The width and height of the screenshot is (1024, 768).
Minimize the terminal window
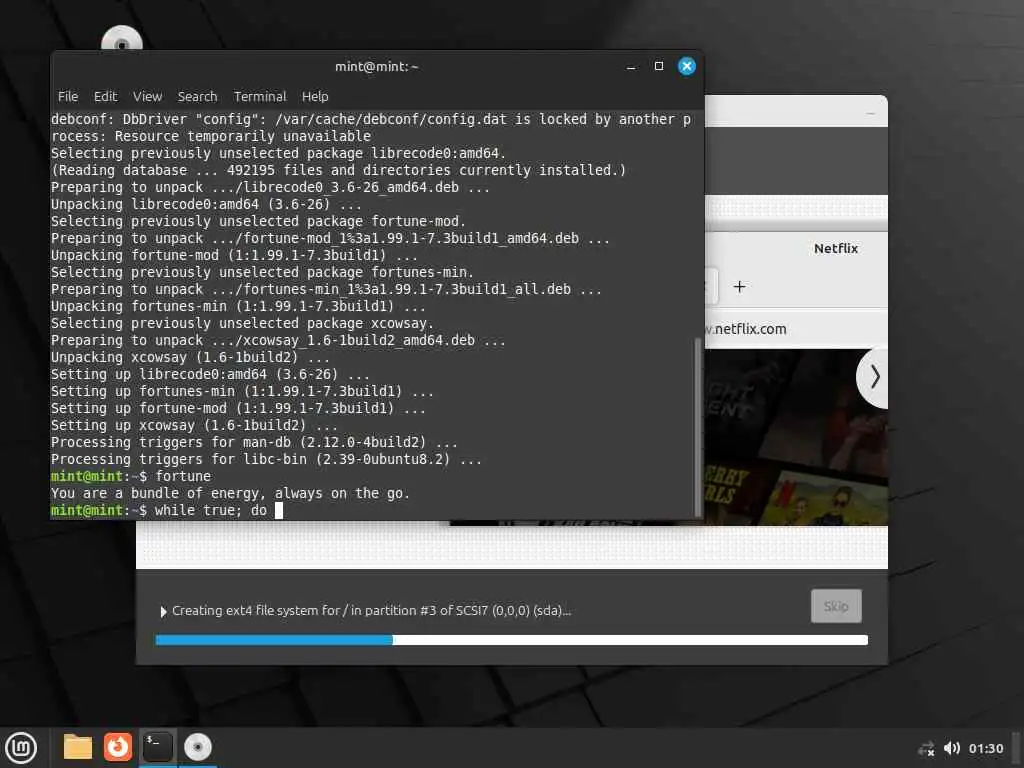(631, 67)
